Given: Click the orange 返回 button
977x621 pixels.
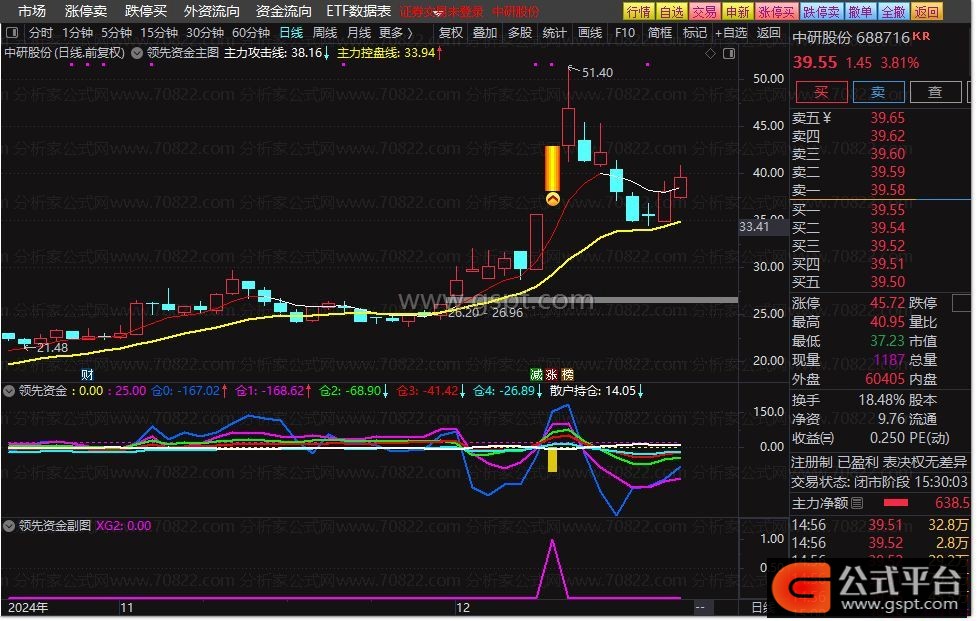Looking at the screenshot, I should [x=927, y=11].
